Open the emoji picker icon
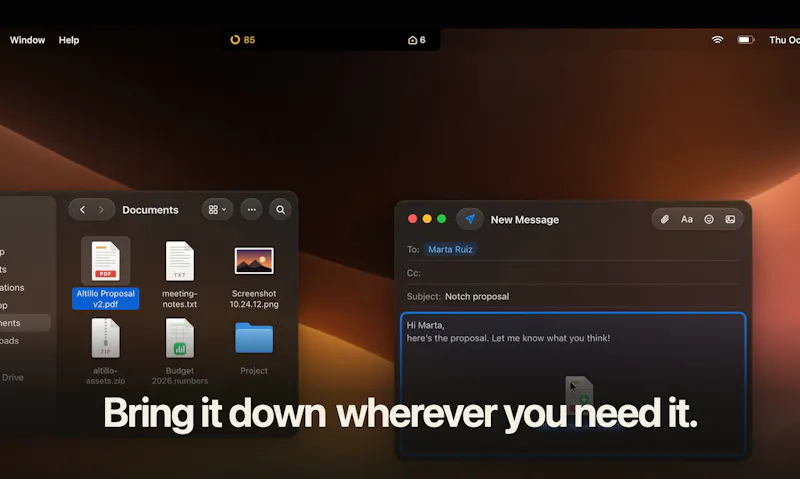This screenshot has height=479, width=800. (709, 219)
